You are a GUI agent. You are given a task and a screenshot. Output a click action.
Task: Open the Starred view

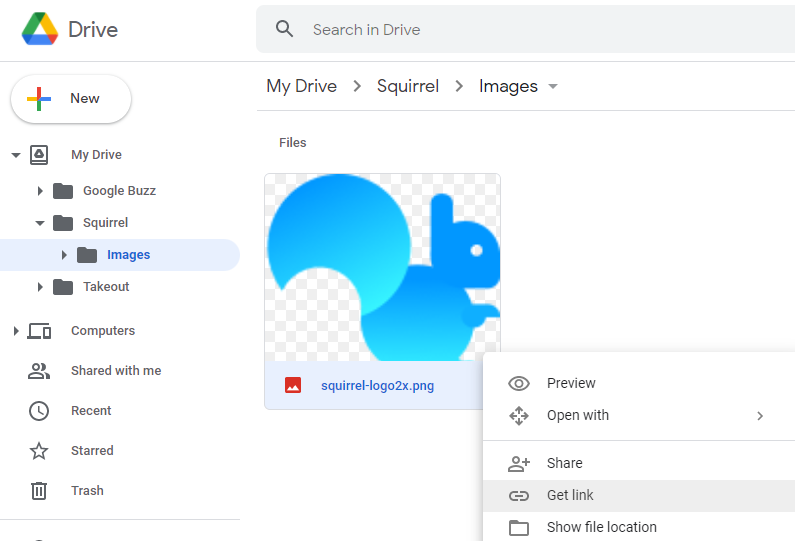92,450
